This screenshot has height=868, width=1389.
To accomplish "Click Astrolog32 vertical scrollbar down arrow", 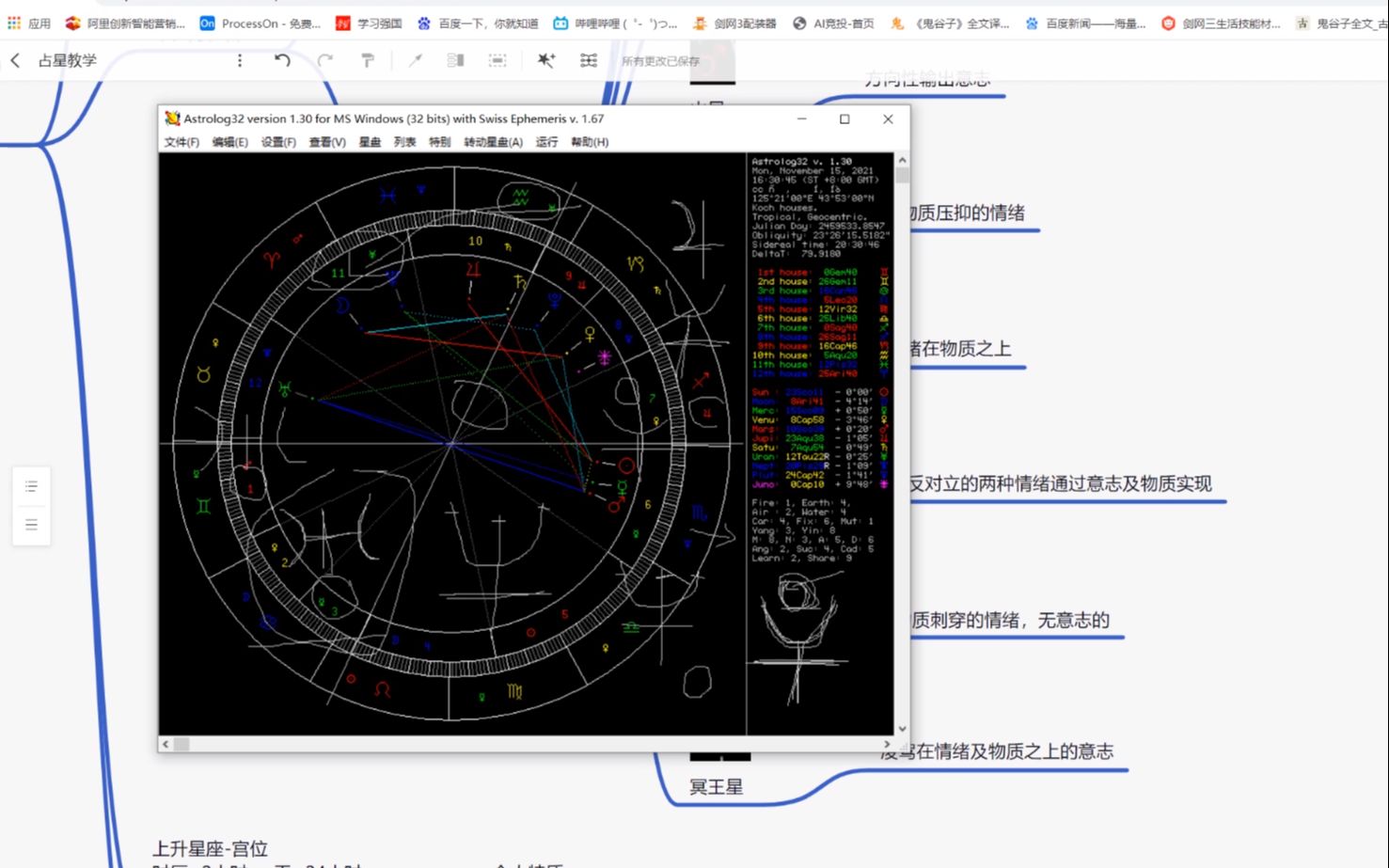I will pyautogui.click(x=902, y=729).
